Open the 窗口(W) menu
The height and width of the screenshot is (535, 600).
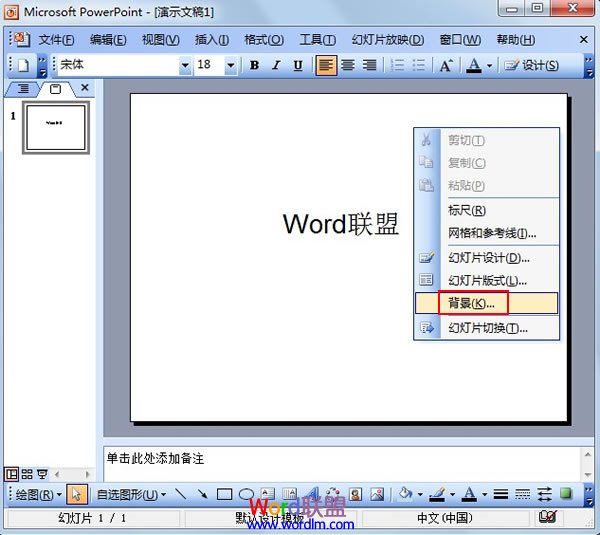click(460, 40)
